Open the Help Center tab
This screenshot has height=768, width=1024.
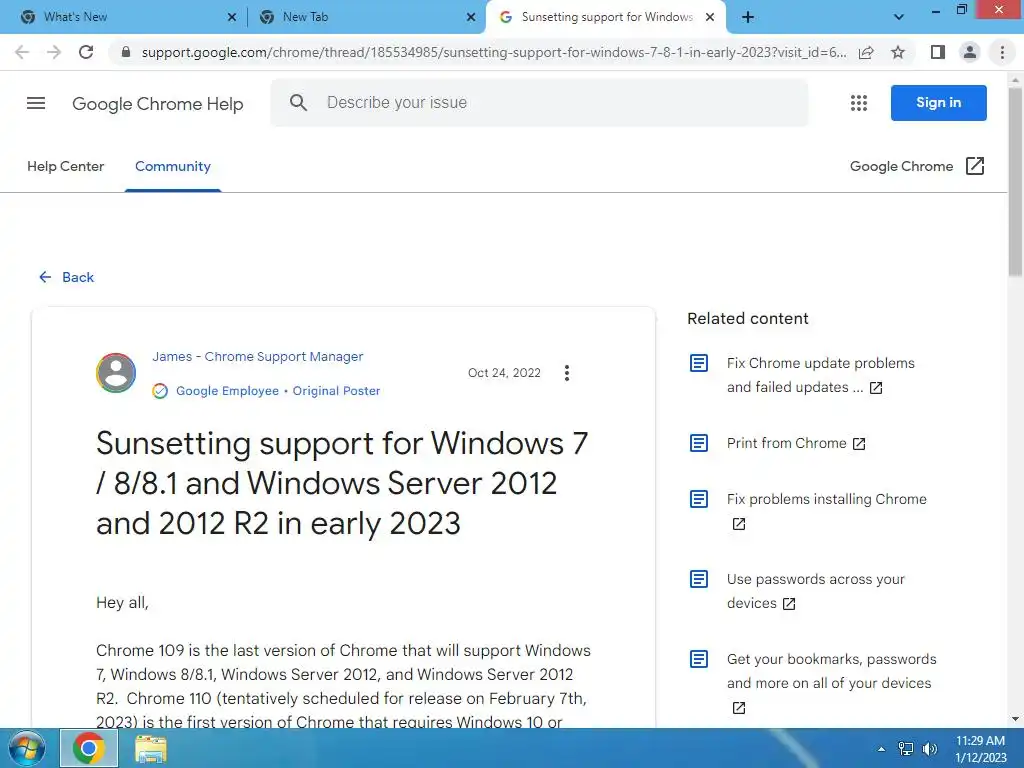pyautogui.click(x=65, y=167)
